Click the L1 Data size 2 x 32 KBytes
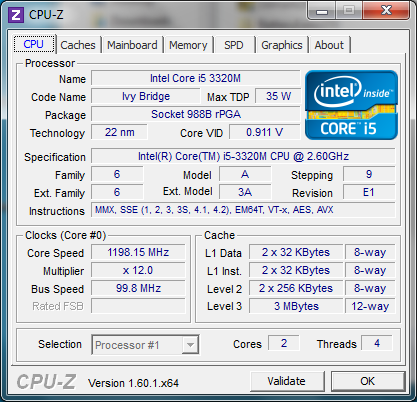Image resolution: width=417 pixels, height=402 pixels. click(296, 252)
